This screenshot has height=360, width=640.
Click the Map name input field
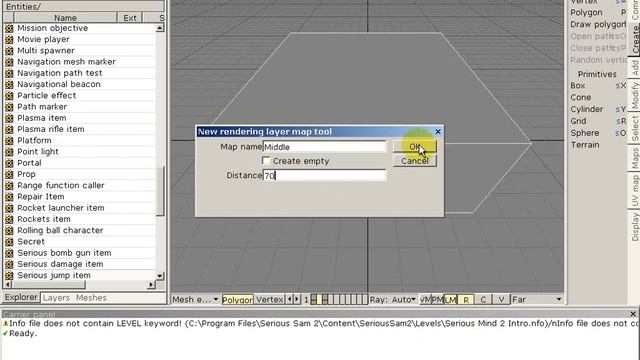click(324, 147)
